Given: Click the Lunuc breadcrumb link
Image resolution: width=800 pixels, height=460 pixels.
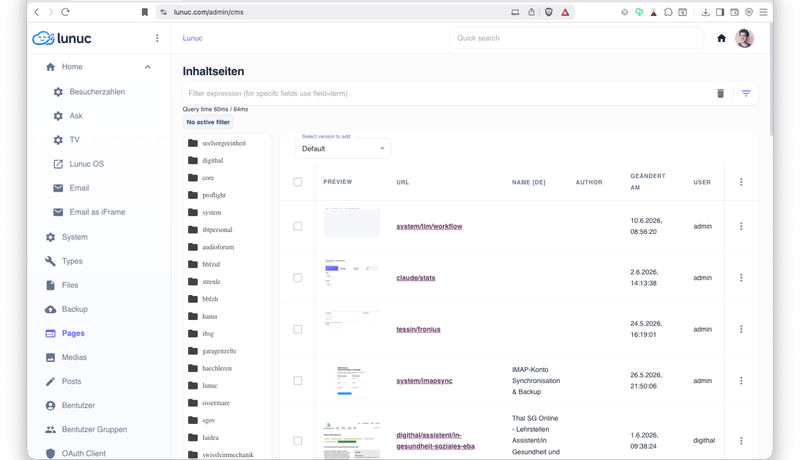Looking at the screenshot, I should (192, 38).
